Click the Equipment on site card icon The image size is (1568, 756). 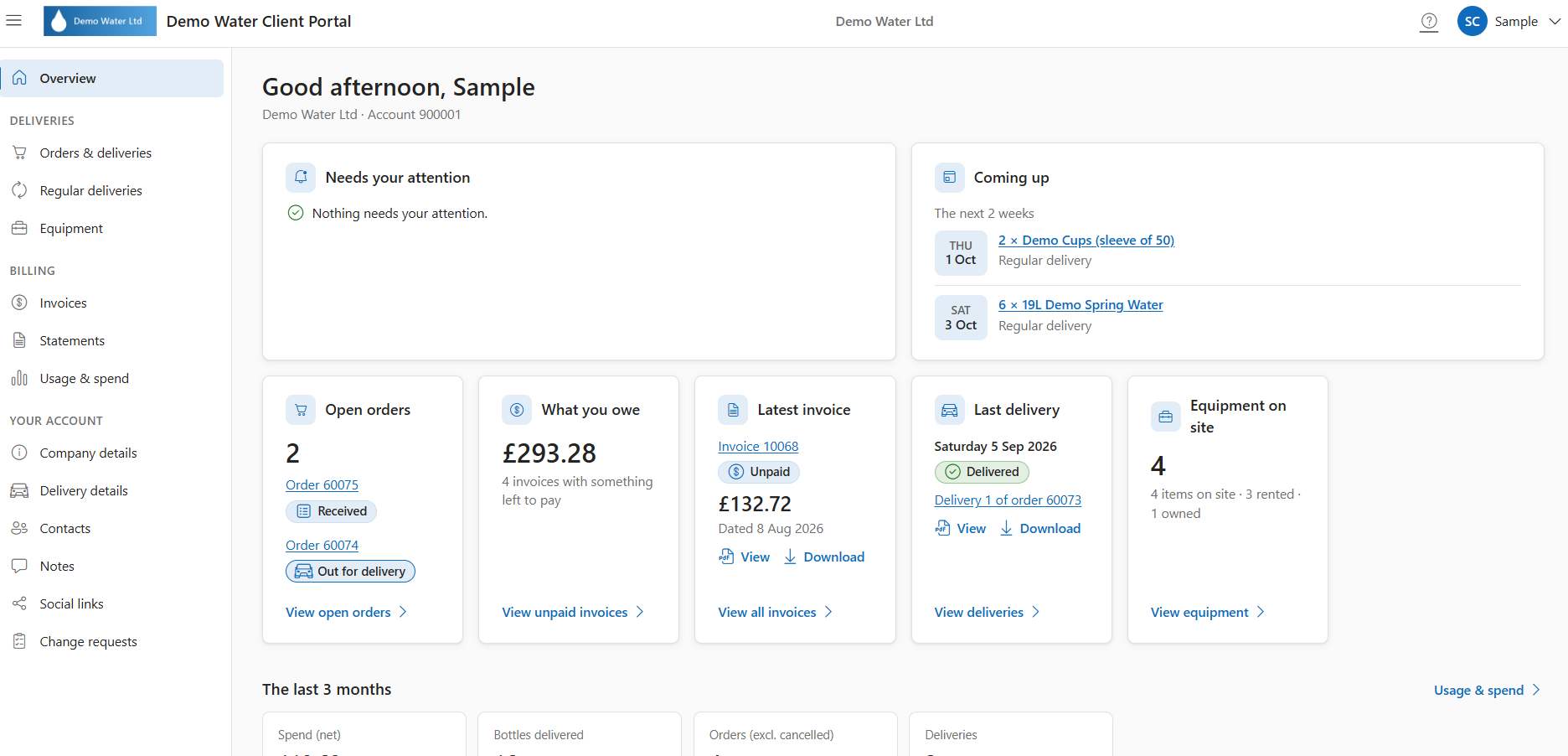coord(1165,417)
